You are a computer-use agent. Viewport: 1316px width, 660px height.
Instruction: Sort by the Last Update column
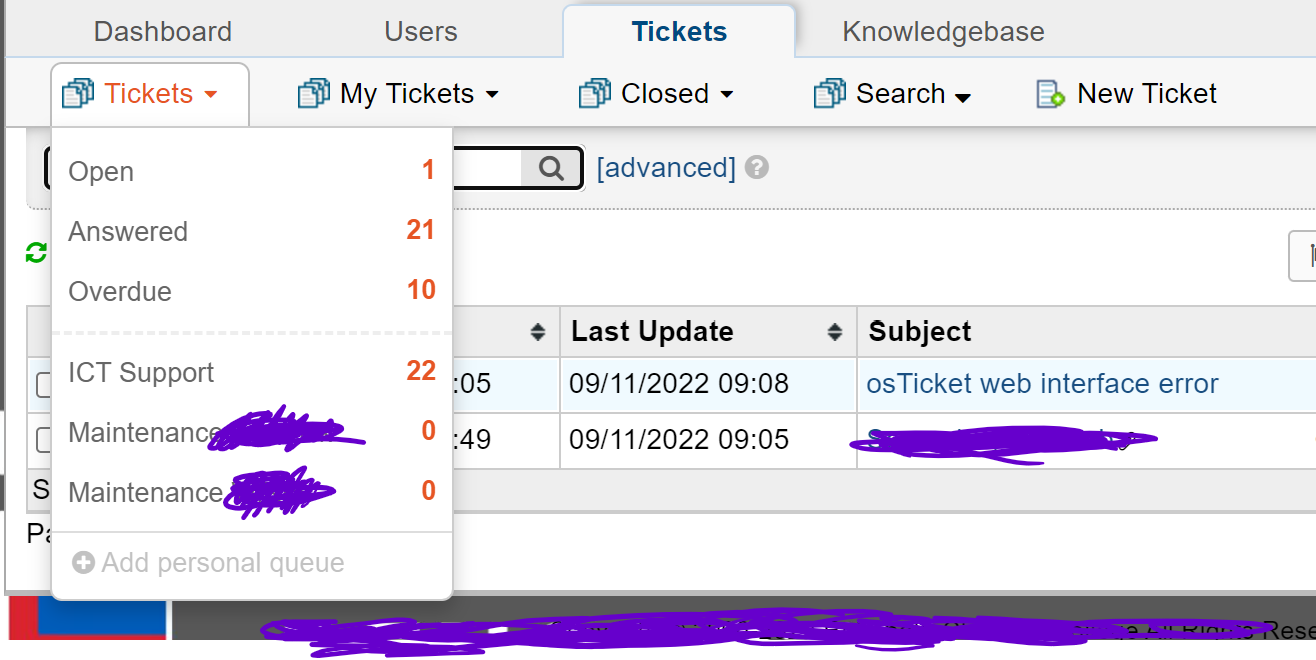point(652,332)
